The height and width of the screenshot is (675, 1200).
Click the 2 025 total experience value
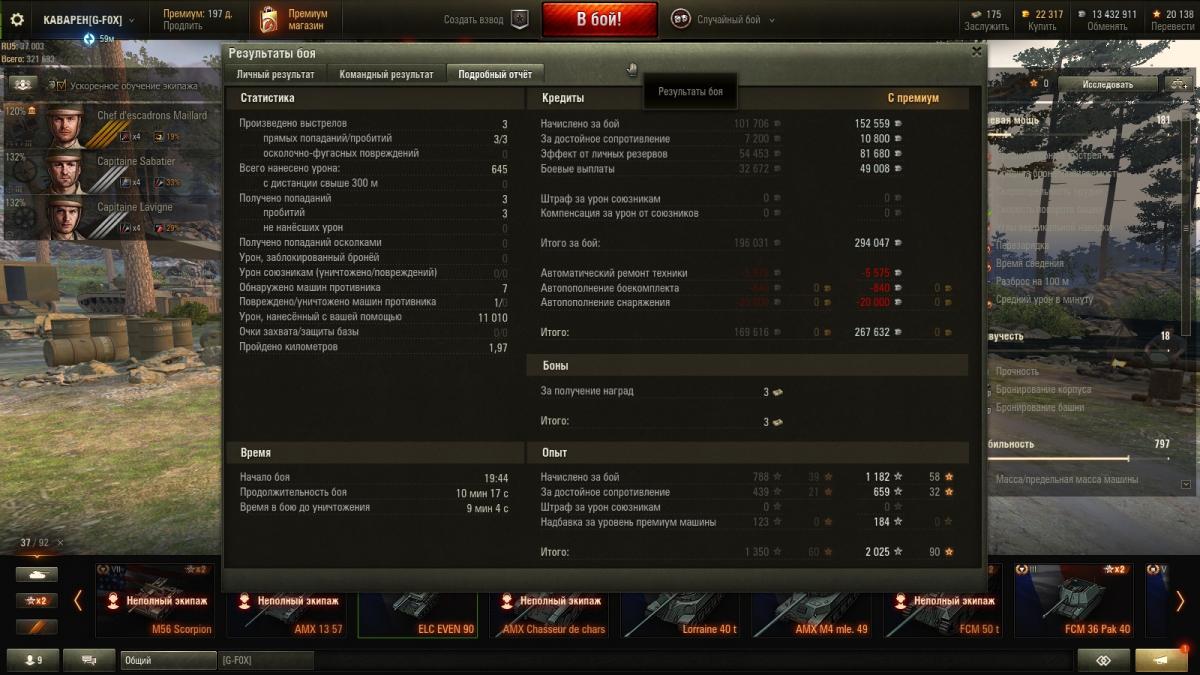click(x=878, y=552)
